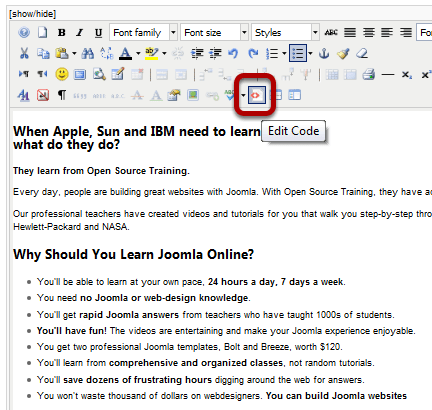This screenshot has width=432, height=410.
Task: Open the Styles dropdown
Action: click(285, 32)
